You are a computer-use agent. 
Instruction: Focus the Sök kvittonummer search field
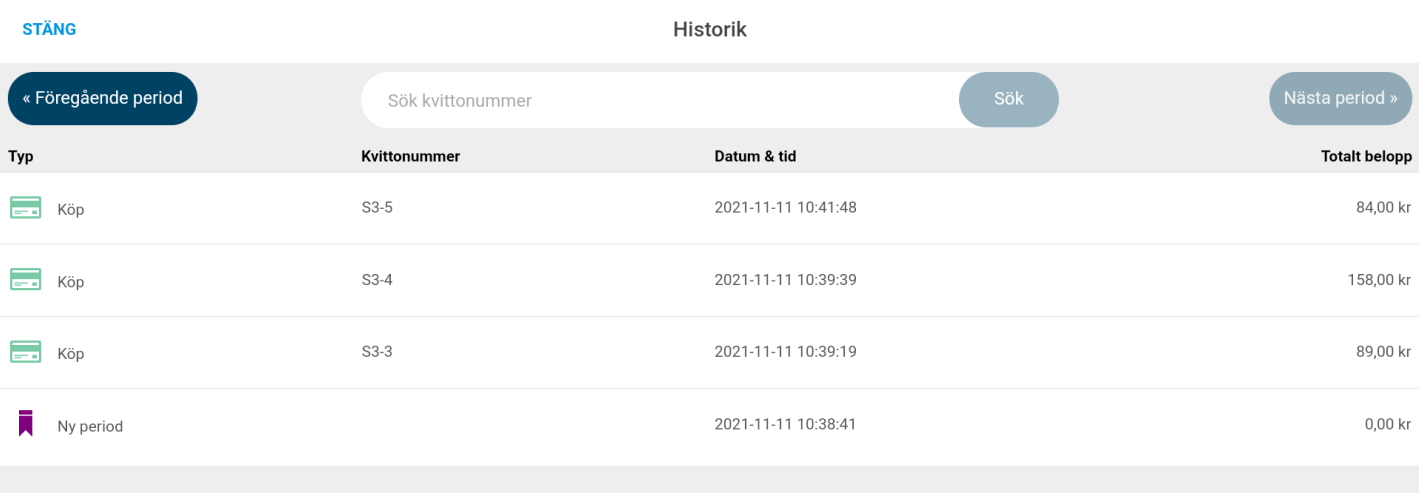pos(660,100)
